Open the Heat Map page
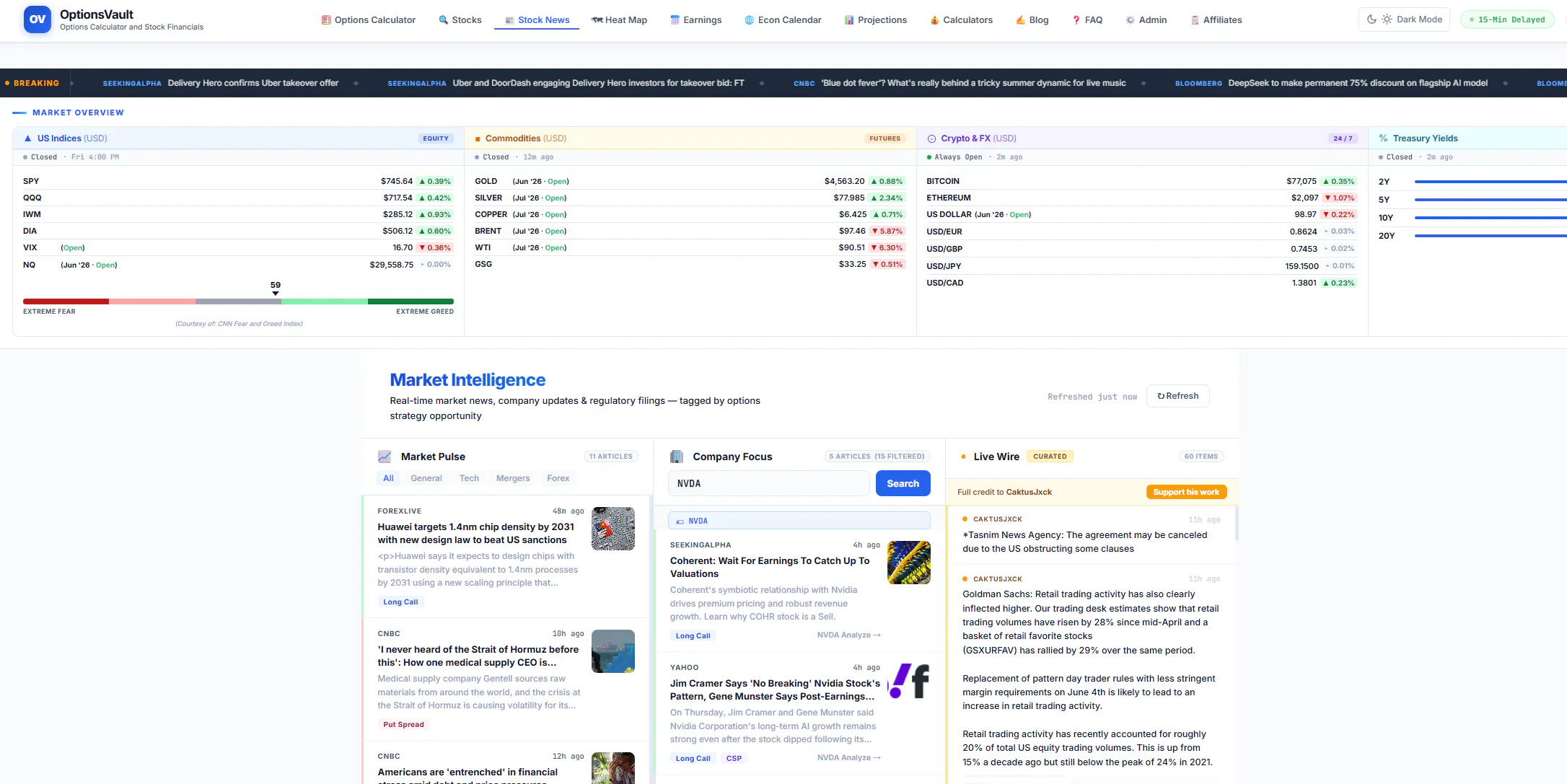Viewport: 1567px width, 784px height. tap(619, 20)
